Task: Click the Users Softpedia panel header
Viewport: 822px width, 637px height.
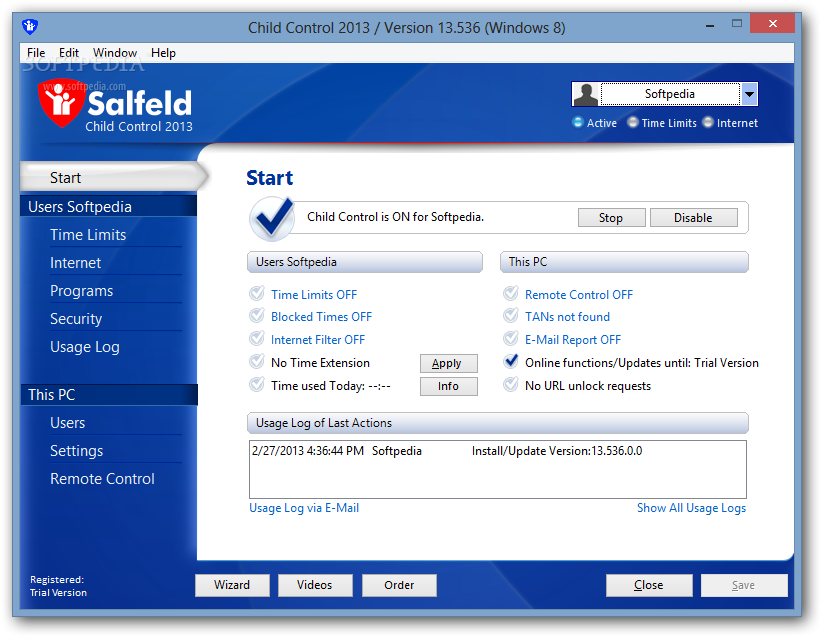Action: pyautogui.click(x=365, y=262)
